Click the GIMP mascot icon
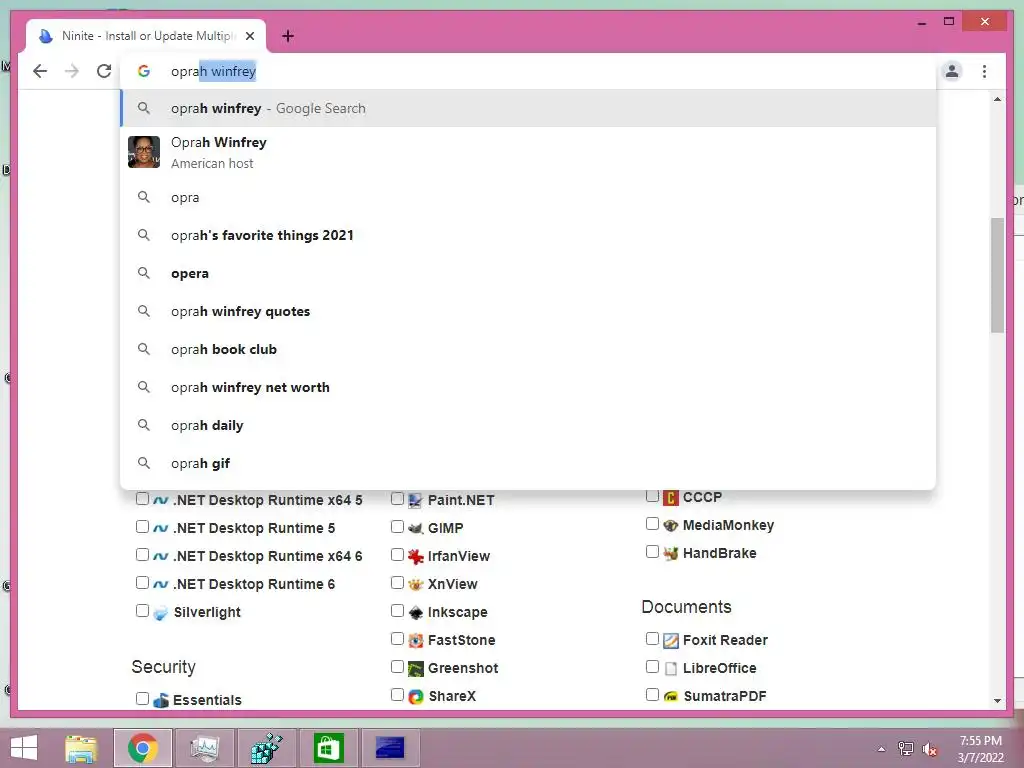Viewport: 1024px width, 768px height. (x=415, y=528)
